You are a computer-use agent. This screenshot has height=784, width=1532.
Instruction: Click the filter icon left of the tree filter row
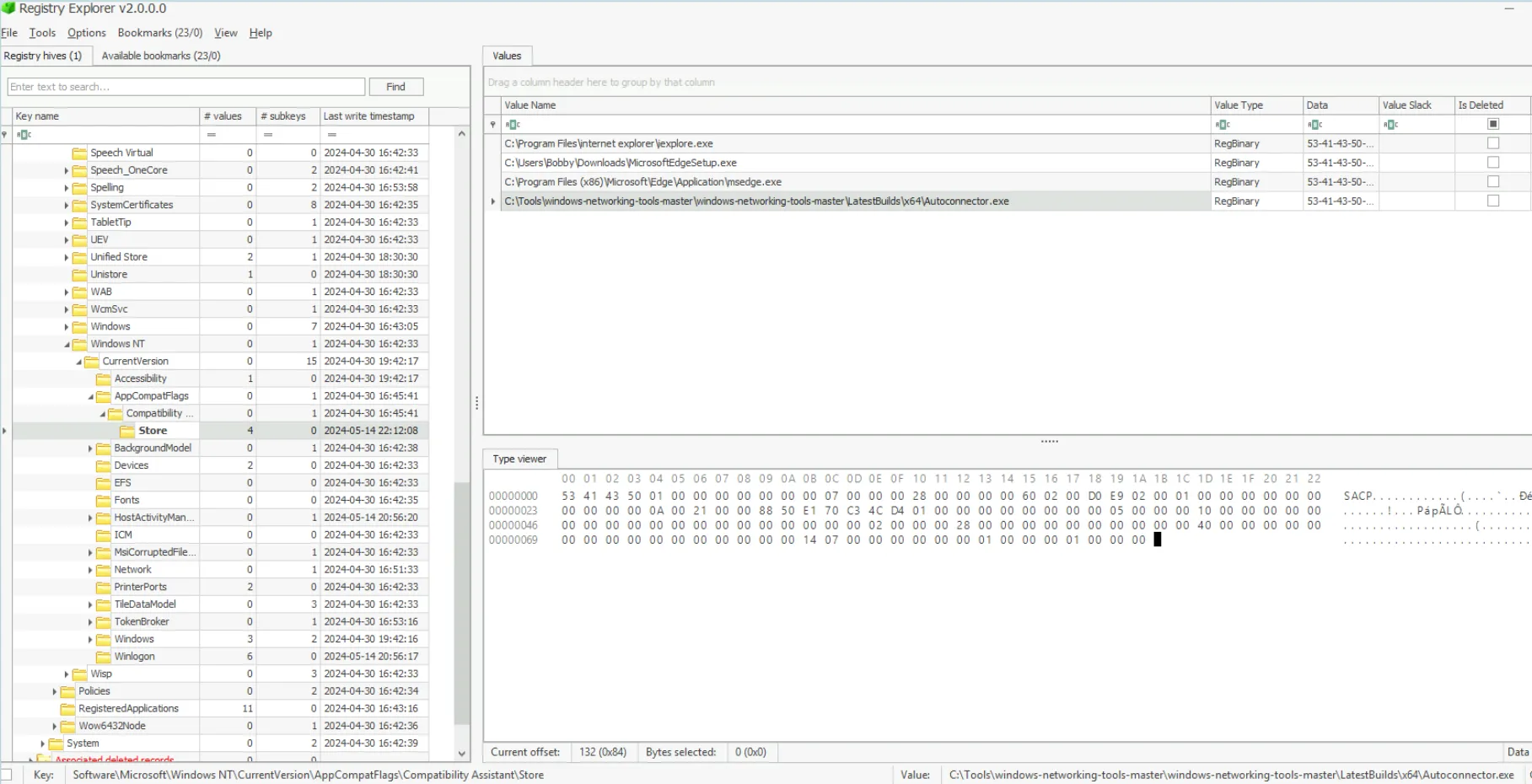4,134
